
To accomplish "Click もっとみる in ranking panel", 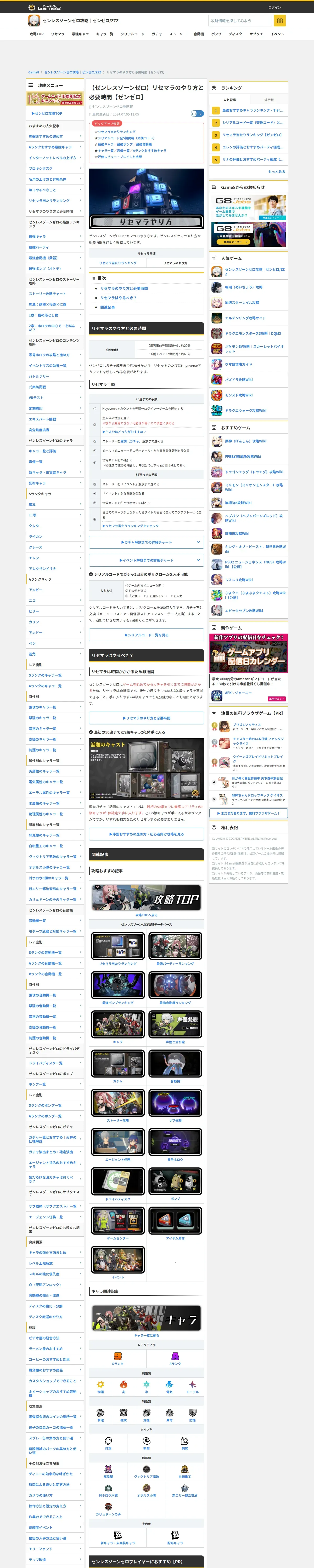I will (277, 172).
